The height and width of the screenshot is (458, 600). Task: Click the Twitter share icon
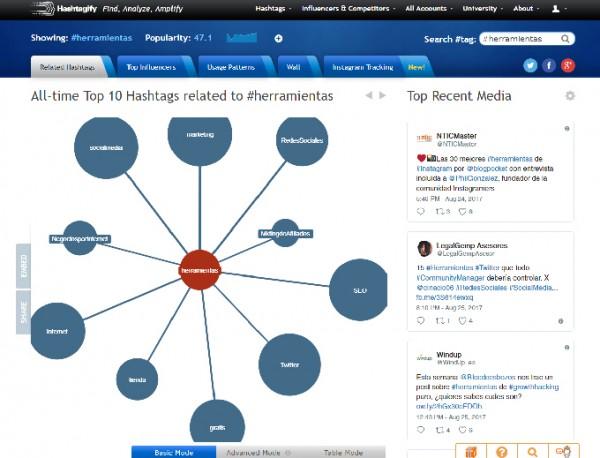pyautogui.click(x=530, y=66)
